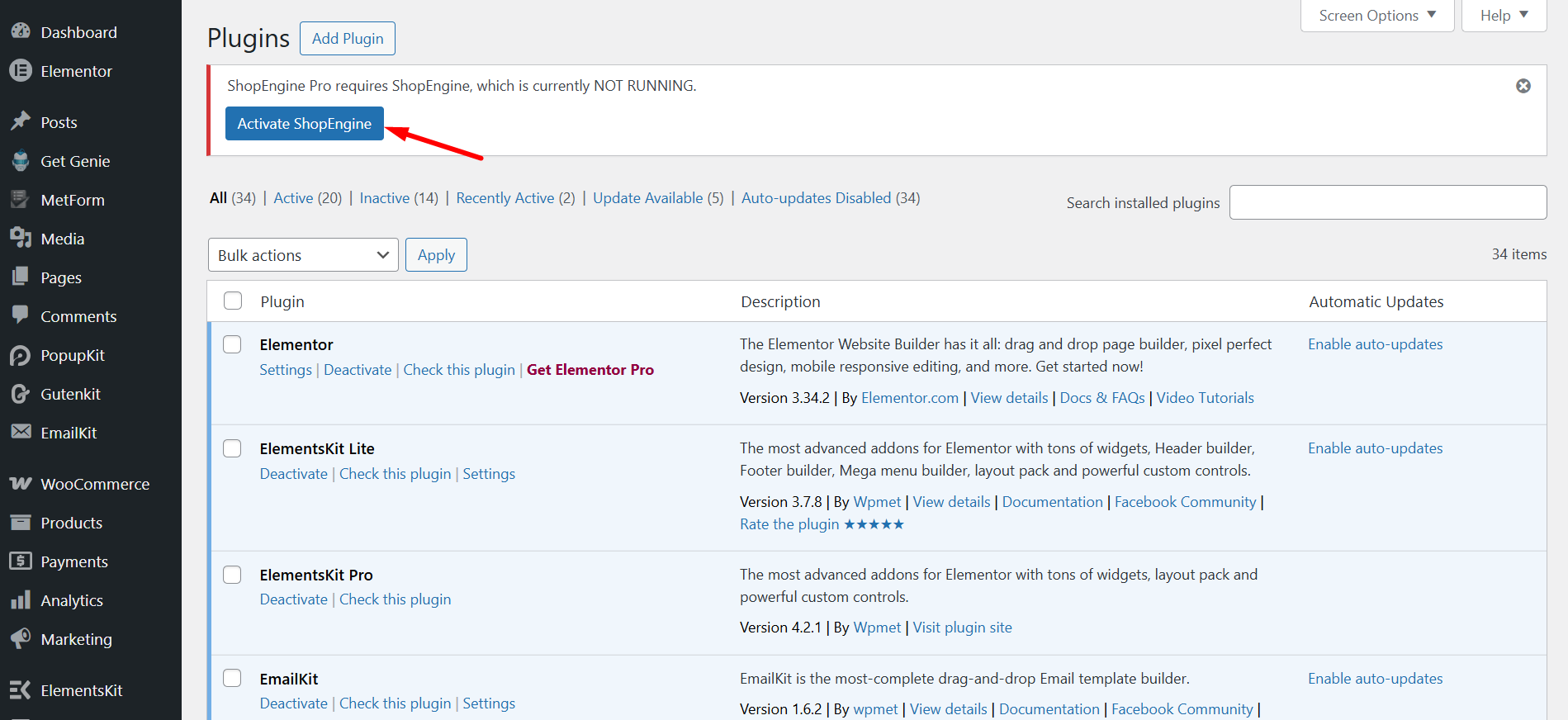Click Visit plugin site for ElementsKit Pro
The image size is (1568, 720).
pos(962,628)
